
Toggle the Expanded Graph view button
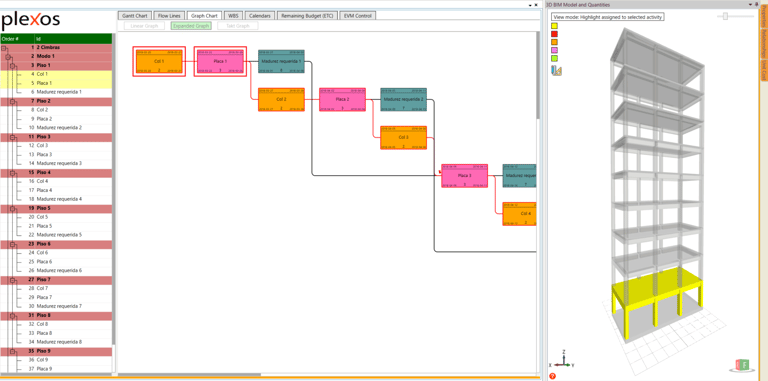(x=191, y=25)
